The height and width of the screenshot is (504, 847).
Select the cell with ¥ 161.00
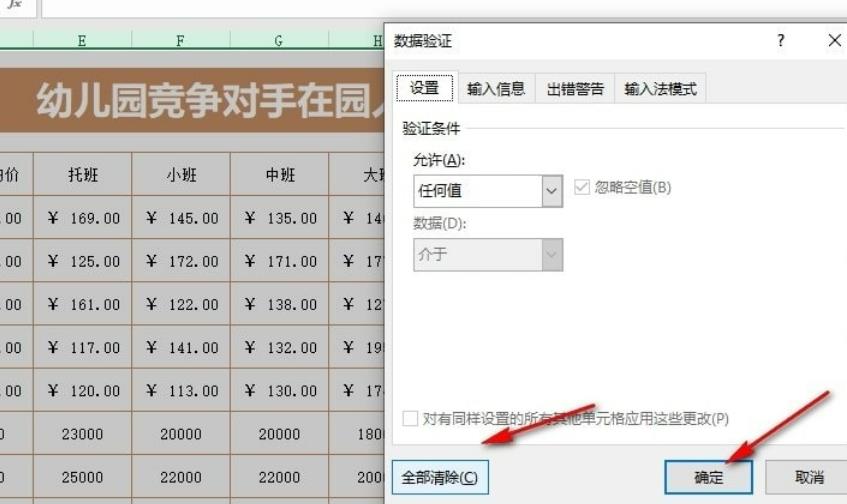82,304
